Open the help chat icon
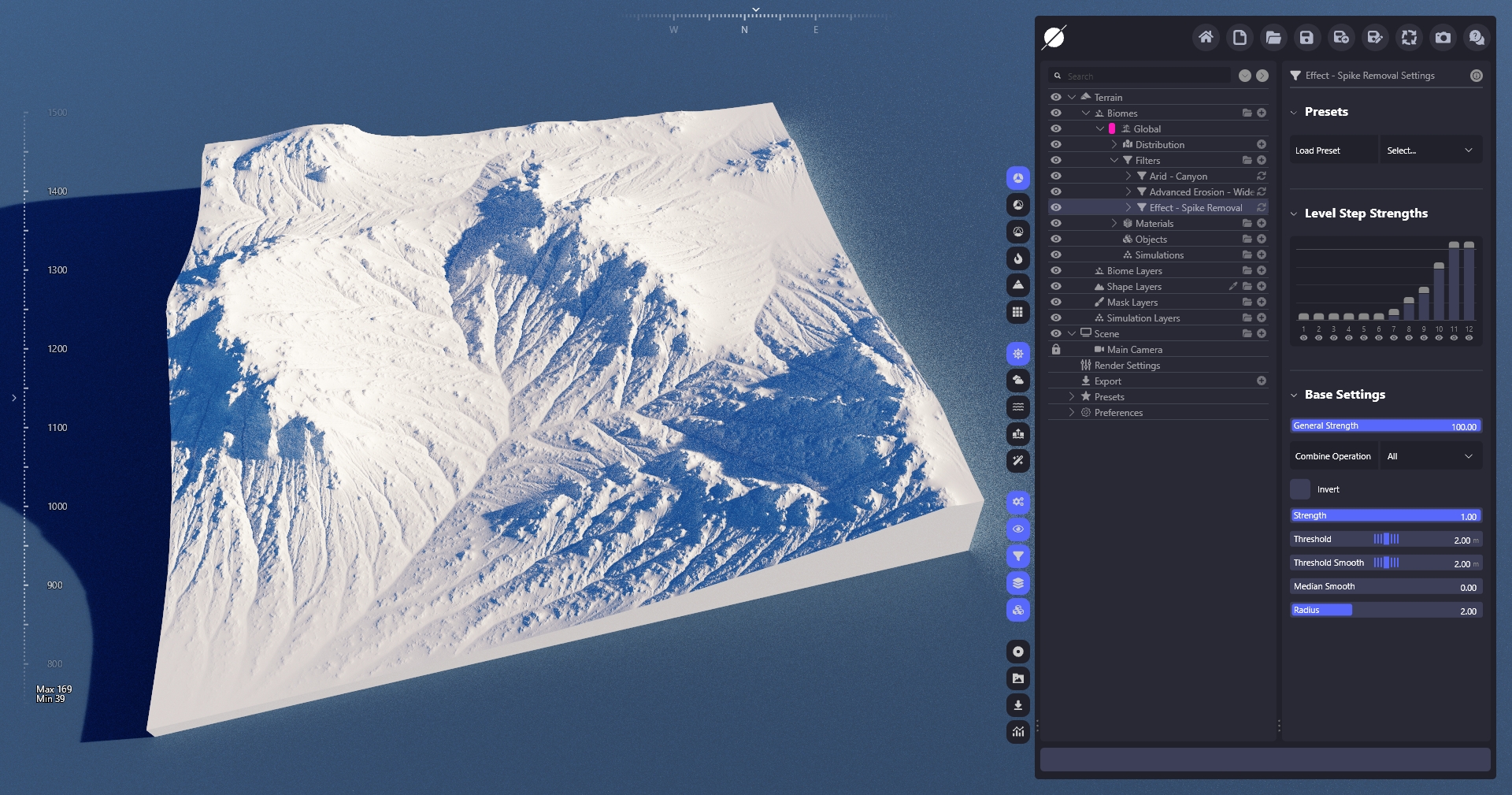Image resolution: width=1512 pixels, height=795 pixels. (1477, 37)
